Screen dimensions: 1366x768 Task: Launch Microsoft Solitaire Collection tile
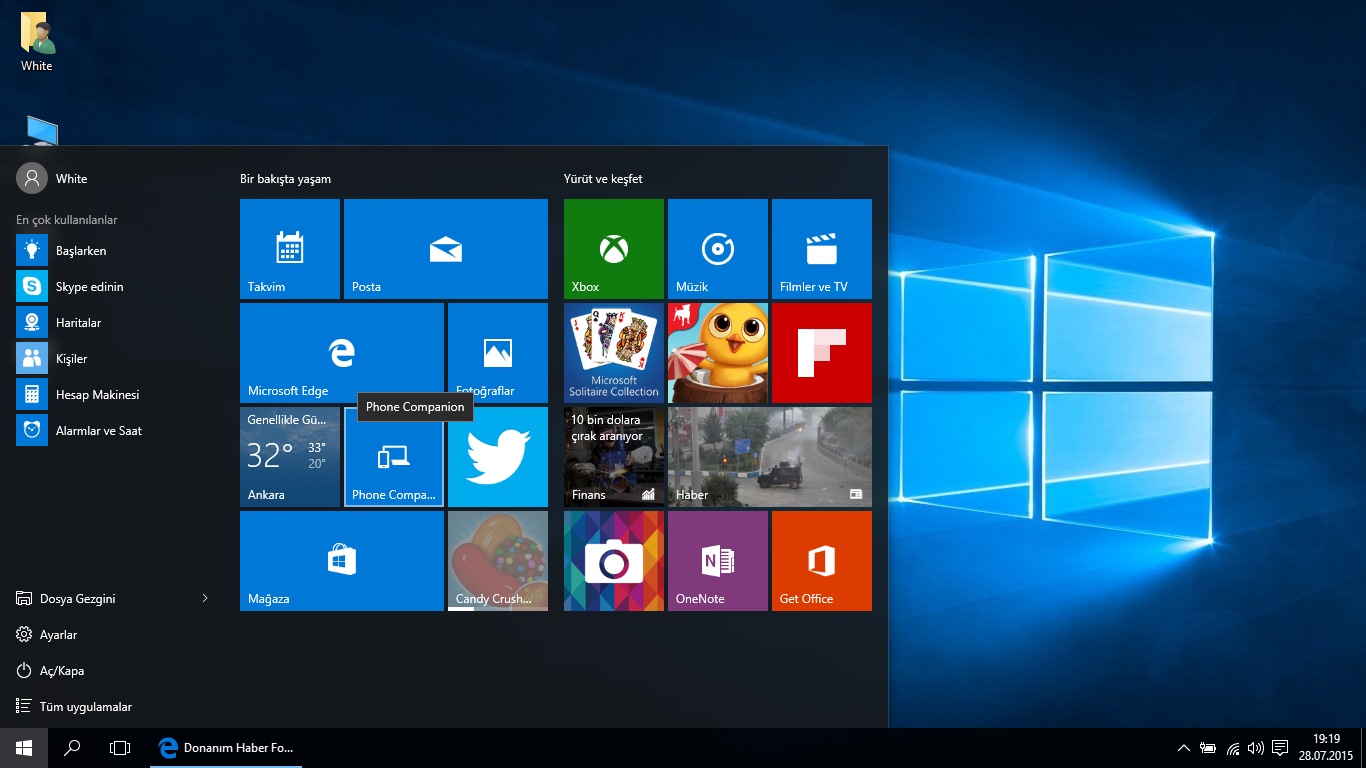click(614, 353)
